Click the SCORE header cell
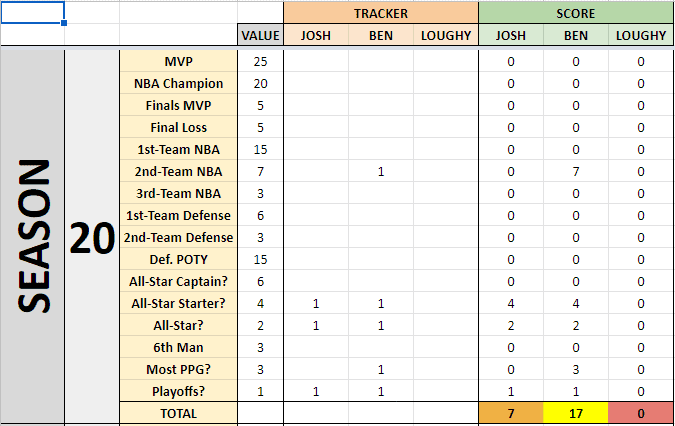The height and width of the screenshot is (426, 675). [576, 13]
